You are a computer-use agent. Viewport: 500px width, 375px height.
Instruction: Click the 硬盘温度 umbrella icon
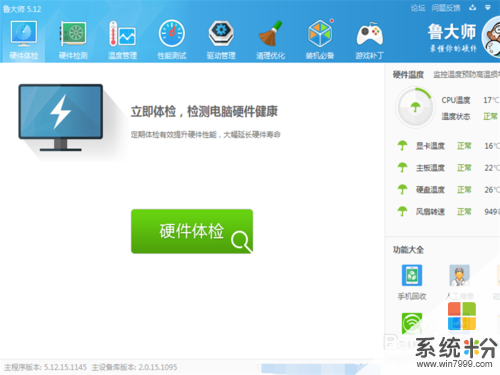point(402,190)
